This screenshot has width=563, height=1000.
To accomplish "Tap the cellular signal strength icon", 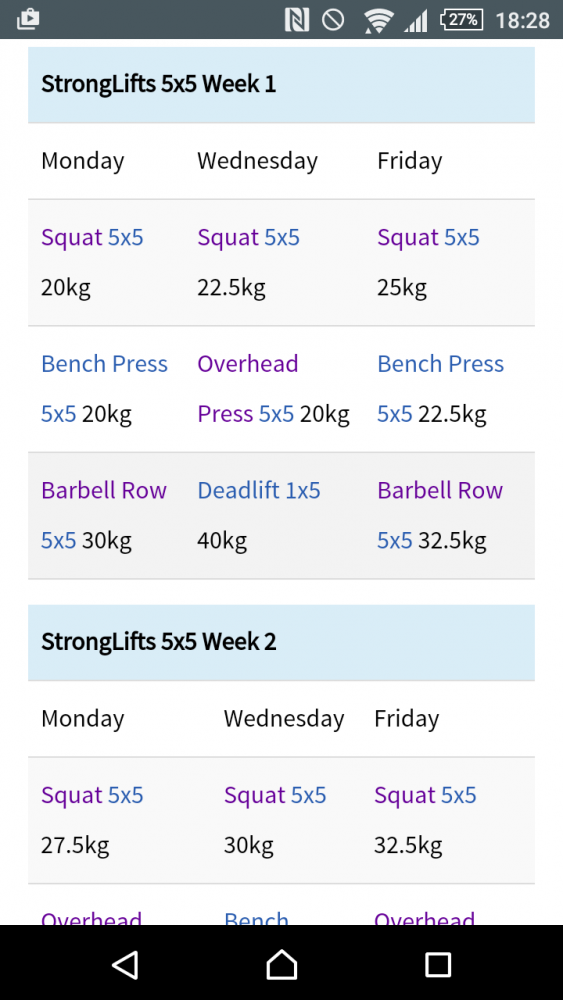I will tap(415, 20).
